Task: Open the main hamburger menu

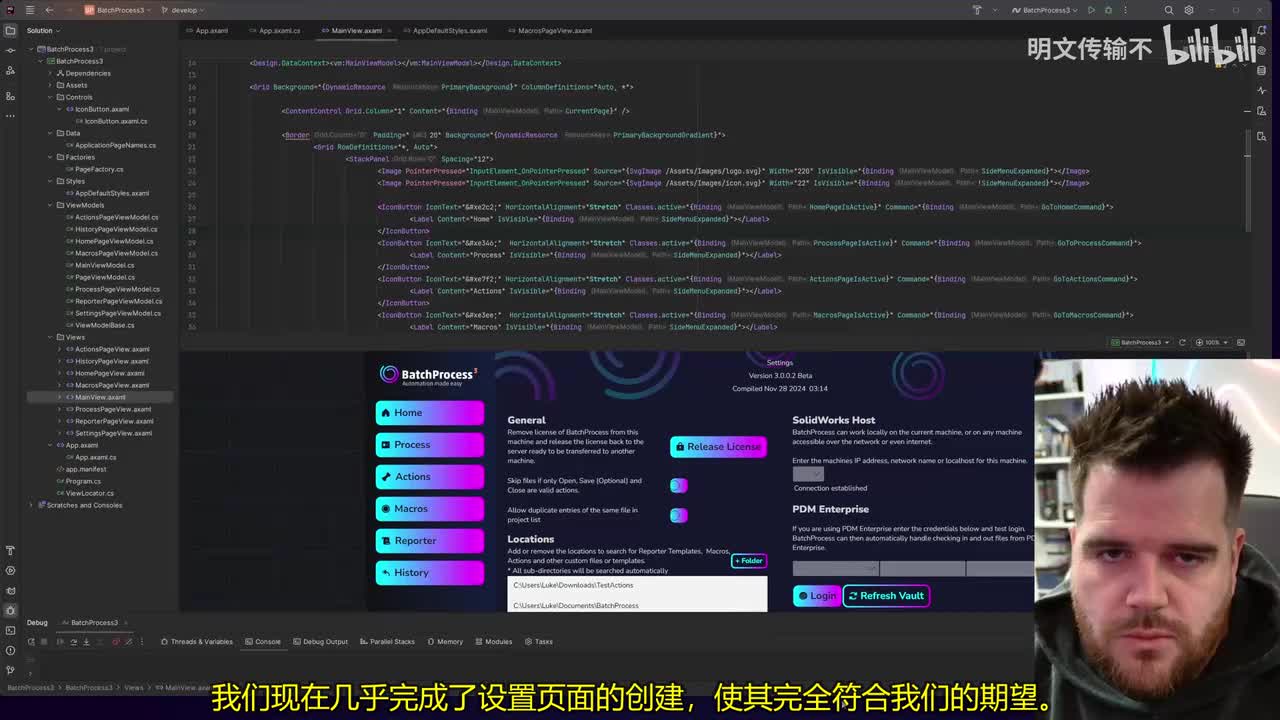Action: (30, 10)
